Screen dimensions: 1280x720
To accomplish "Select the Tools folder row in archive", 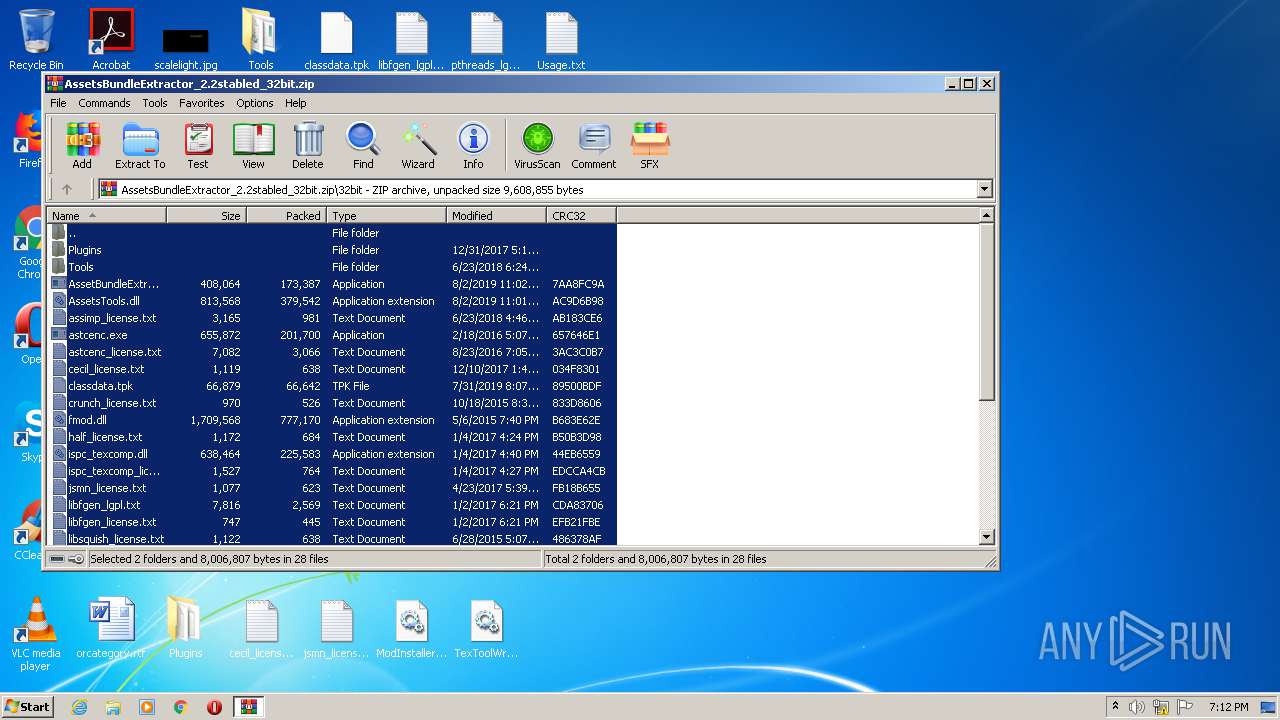I will pos(332,267).
